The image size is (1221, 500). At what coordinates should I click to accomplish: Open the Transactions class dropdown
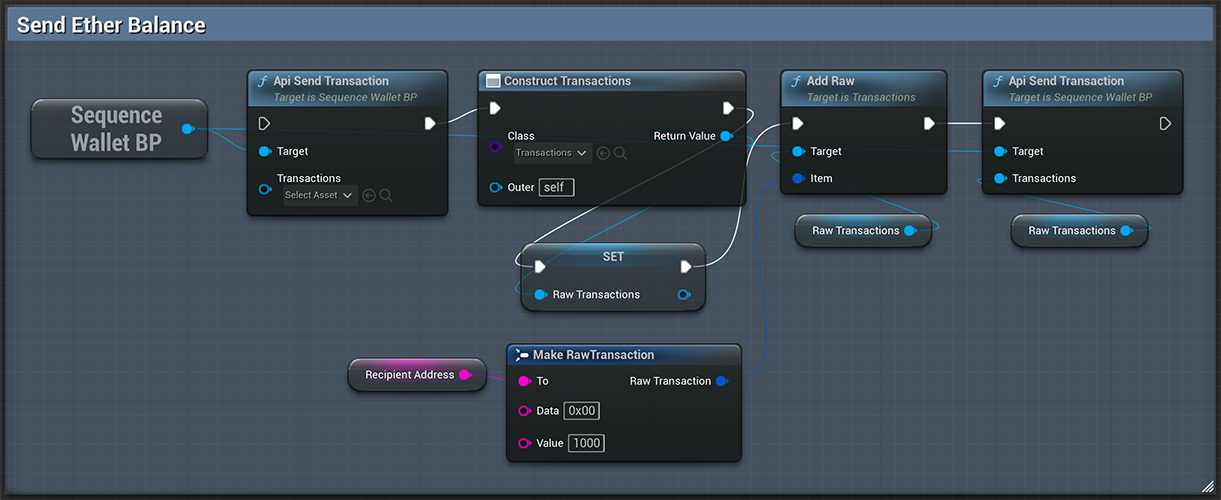coord(552,153)
